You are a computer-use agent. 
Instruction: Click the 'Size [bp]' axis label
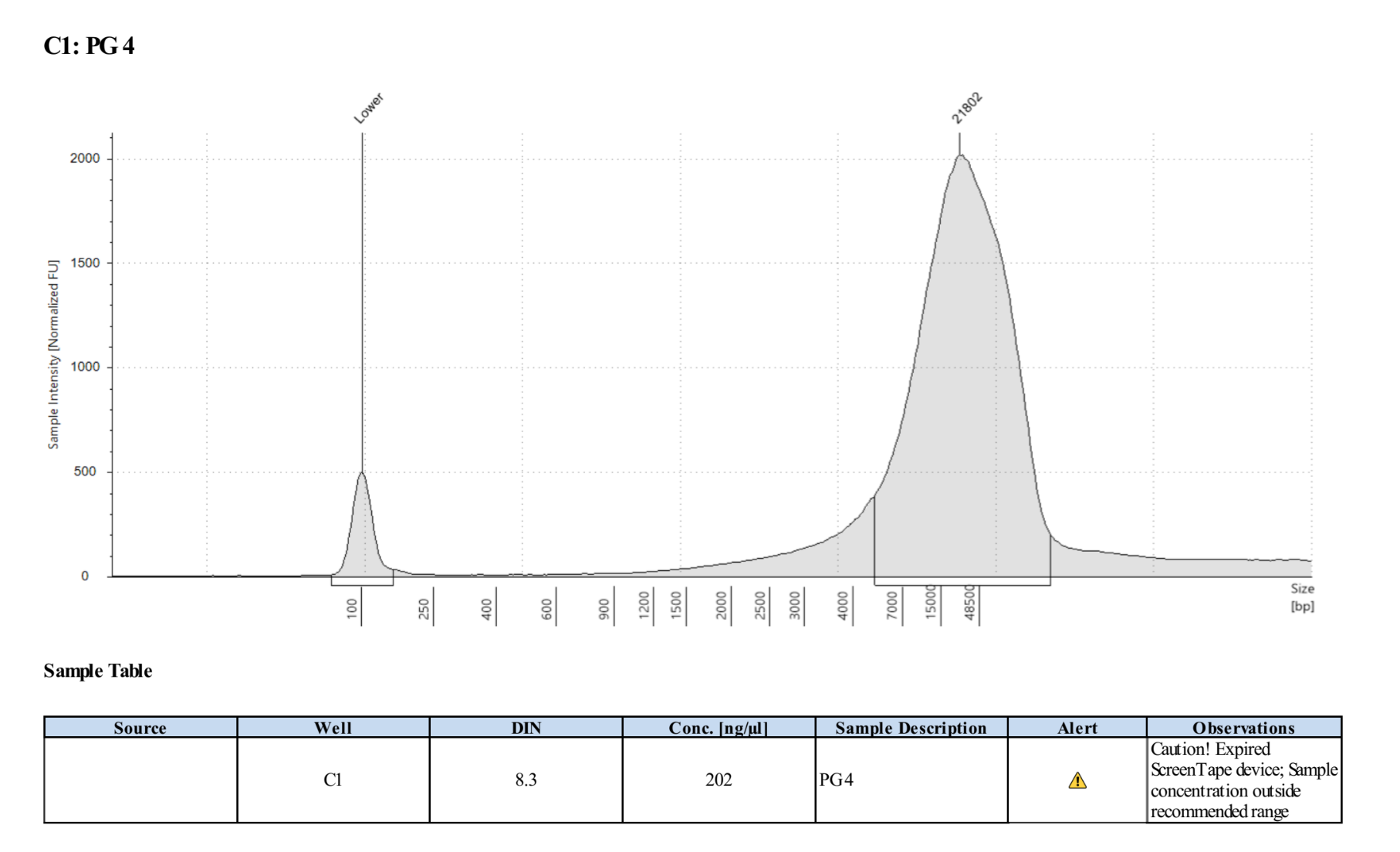[1302, 597]
